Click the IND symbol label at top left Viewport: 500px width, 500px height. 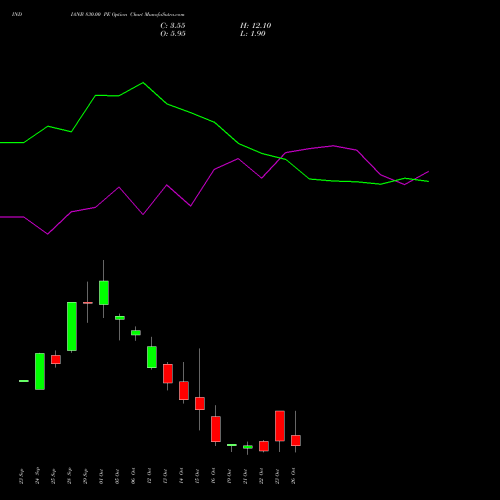click(17, 15)
